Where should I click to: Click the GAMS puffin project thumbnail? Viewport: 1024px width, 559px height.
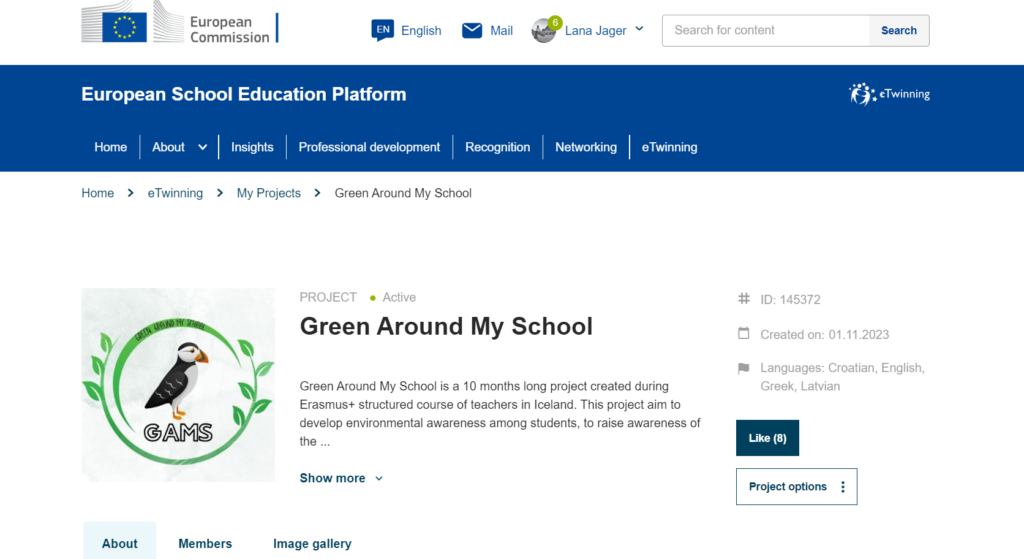pyautogui.click(x=178, y=385)
